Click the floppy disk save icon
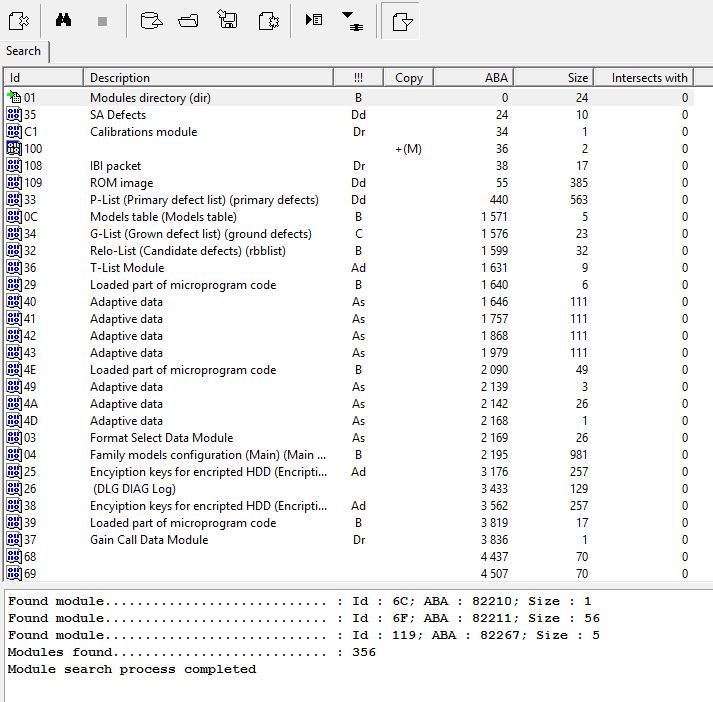Image resolution: width=713 pixels, height=702 pixels. coord(228,20)
